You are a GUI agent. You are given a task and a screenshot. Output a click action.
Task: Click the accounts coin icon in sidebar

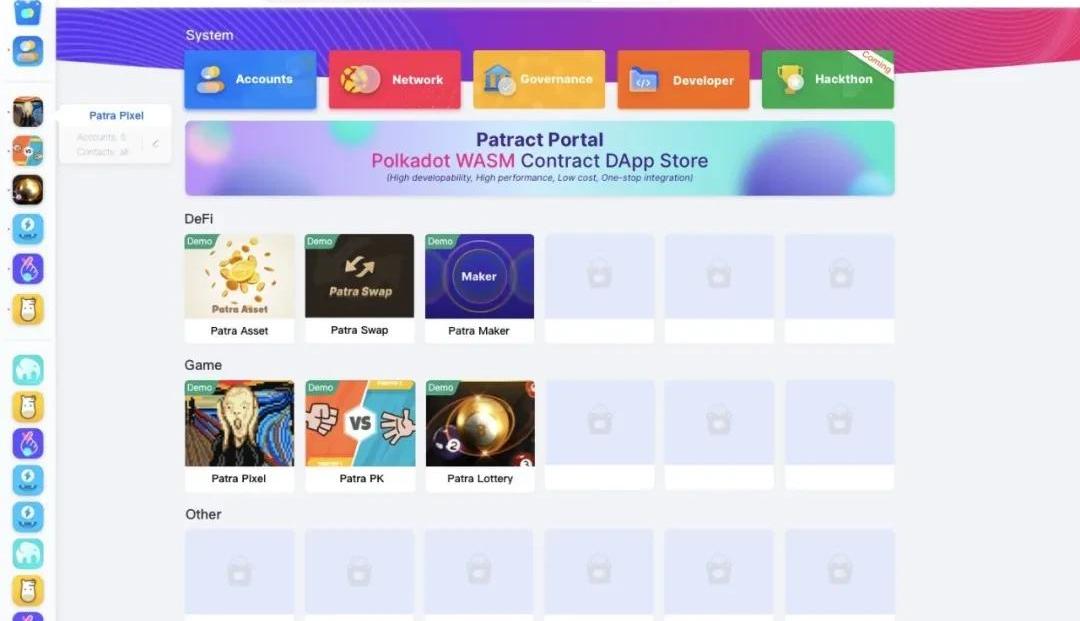click(x=28, y=51)
